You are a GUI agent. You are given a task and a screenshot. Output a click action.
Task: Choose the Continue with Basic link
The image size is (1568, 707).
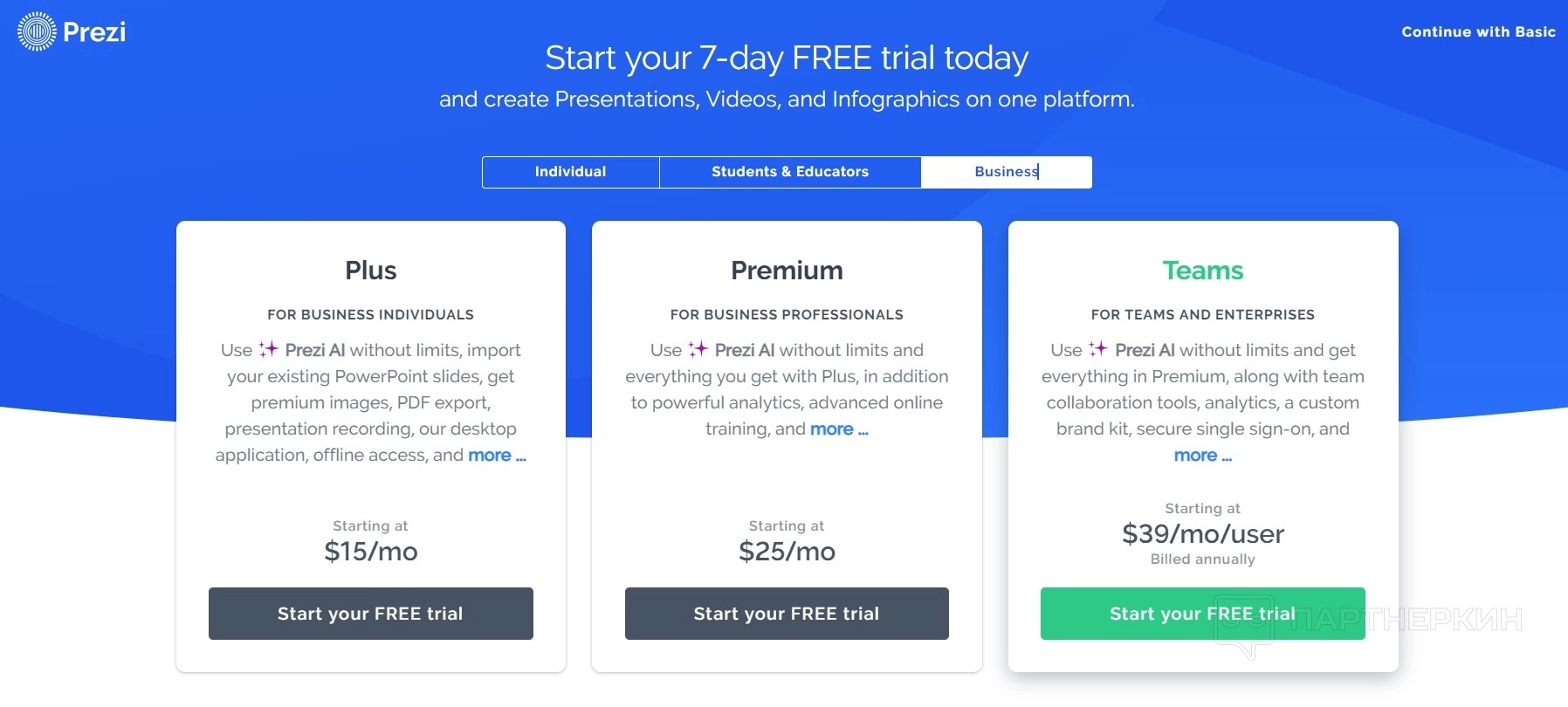(1478, 32)
